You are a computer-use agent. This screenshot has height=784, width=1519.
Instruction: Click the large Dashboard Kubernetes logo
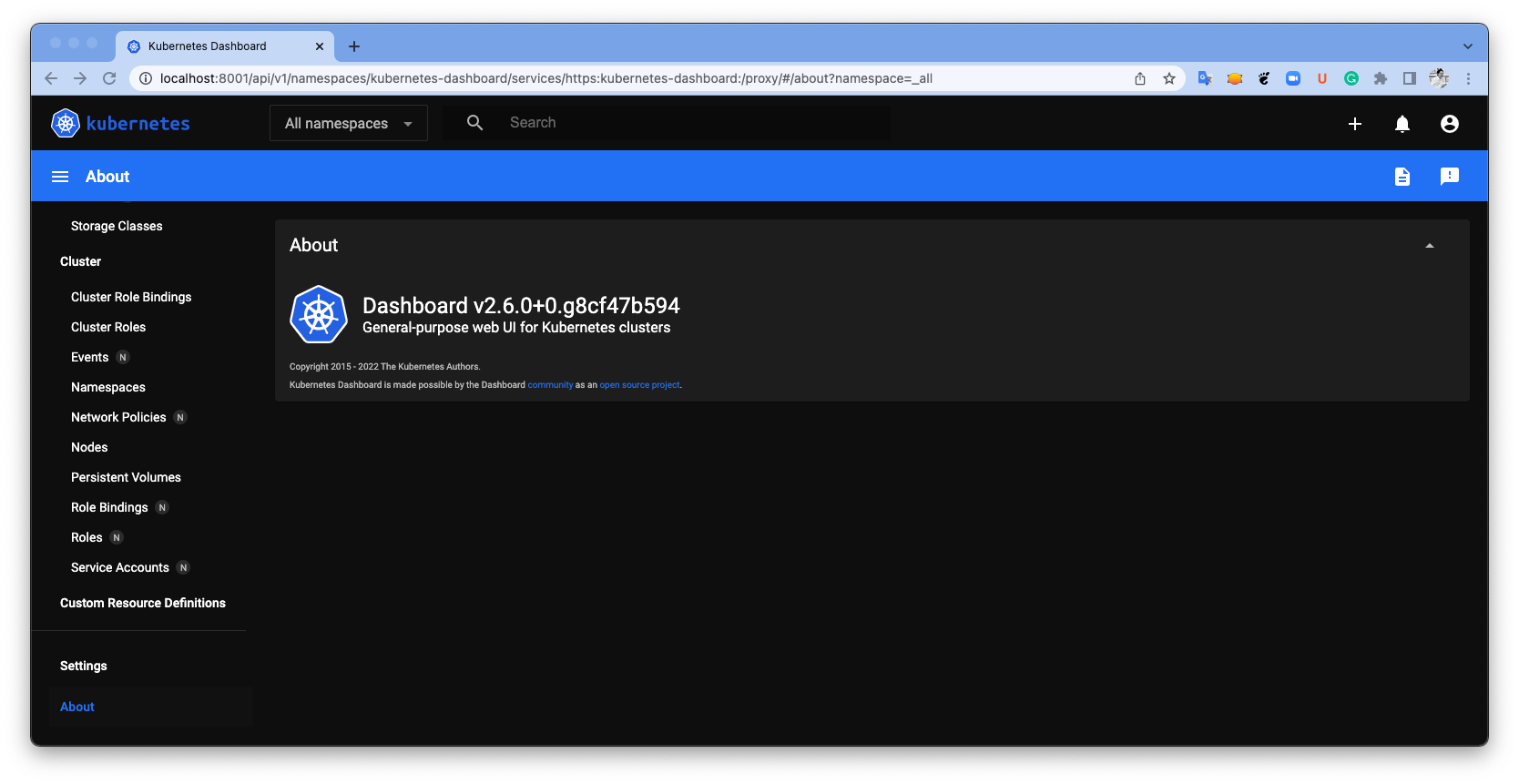(x=319, y=315)
